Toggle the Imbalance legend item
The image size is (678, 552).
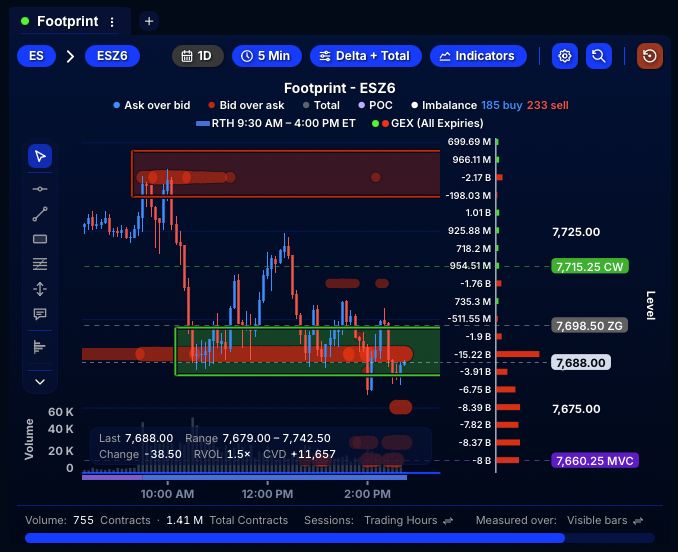pos(444,105)
